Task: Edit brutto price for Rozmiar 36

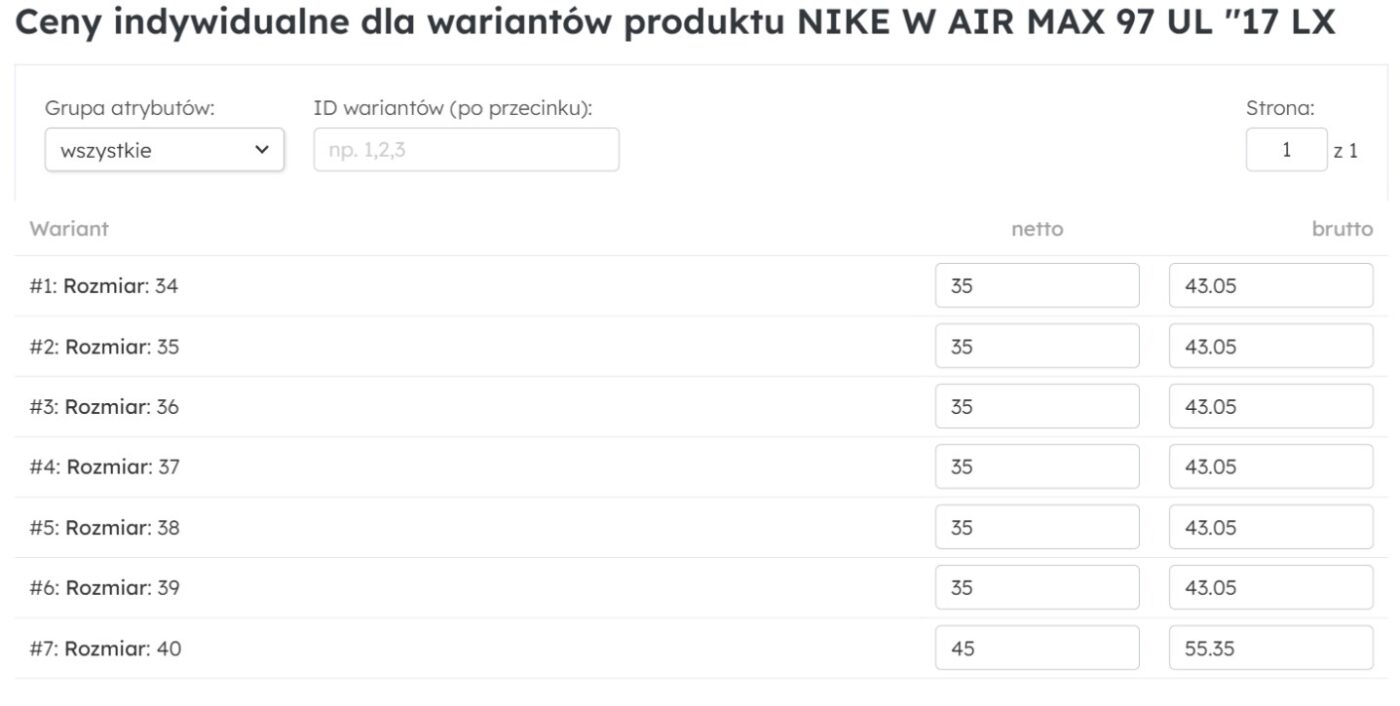Action: [x=1270, y=407]
